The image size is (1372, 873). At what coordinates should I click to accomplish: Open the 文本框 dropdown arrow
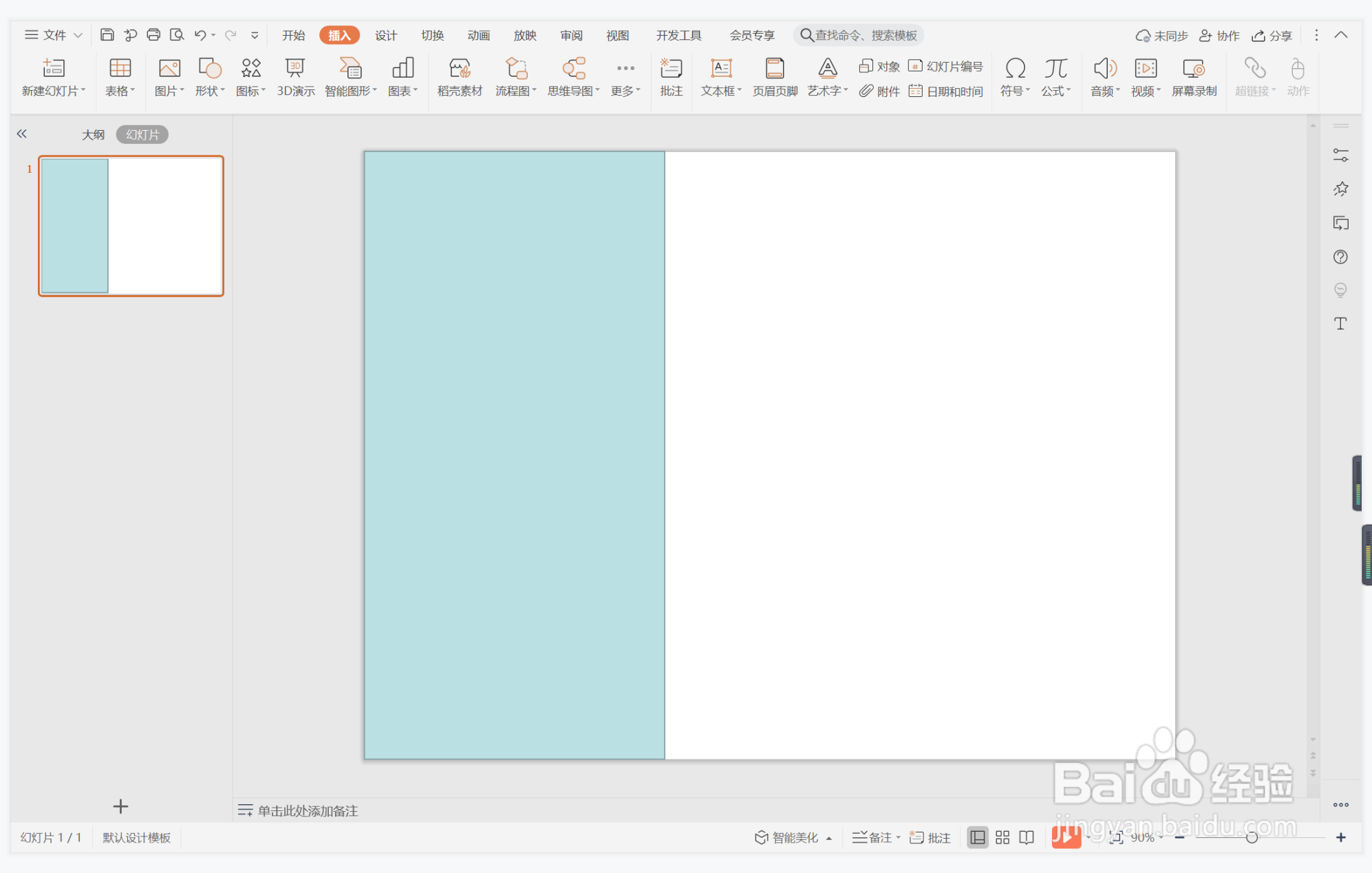click(740, 91)
